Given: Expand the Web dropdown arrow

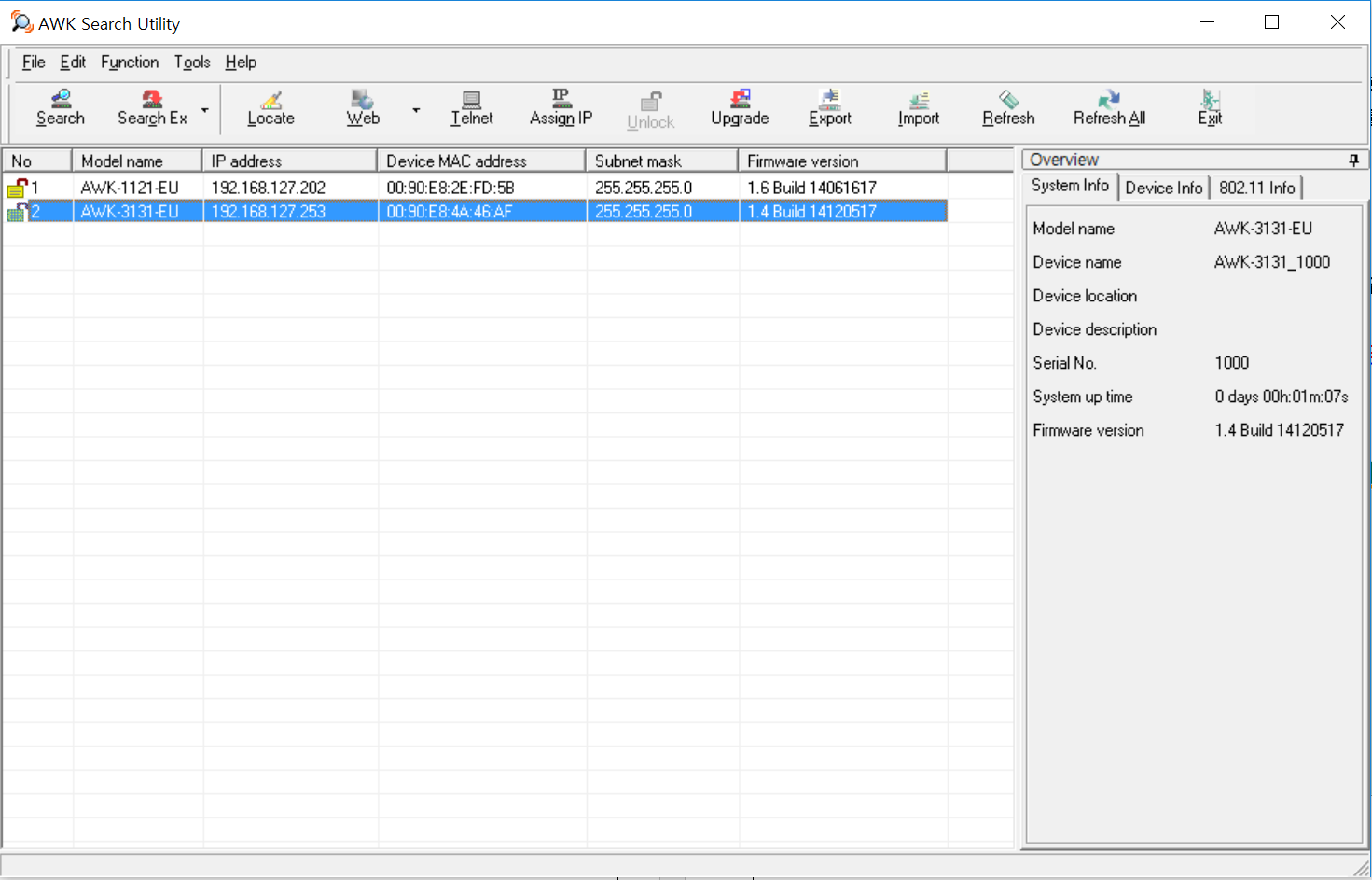Looking at the screenshot, I should pos(416,110).
